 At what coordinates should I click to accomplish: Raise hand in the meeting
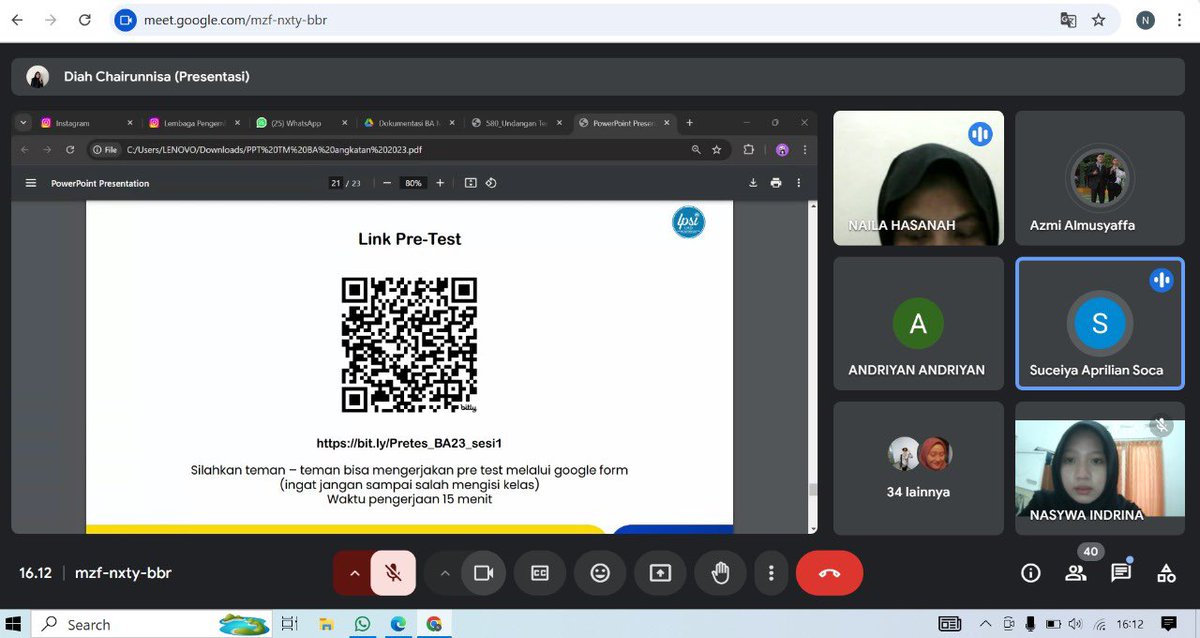[720, 573]
